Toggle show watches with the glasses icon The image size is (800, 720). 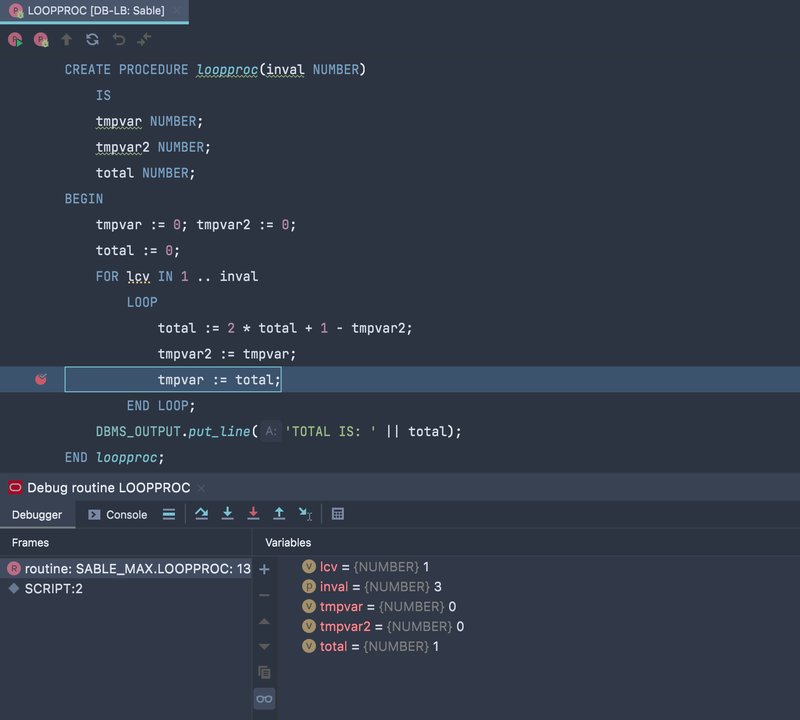pyautogui.click(x=264, y=699)
